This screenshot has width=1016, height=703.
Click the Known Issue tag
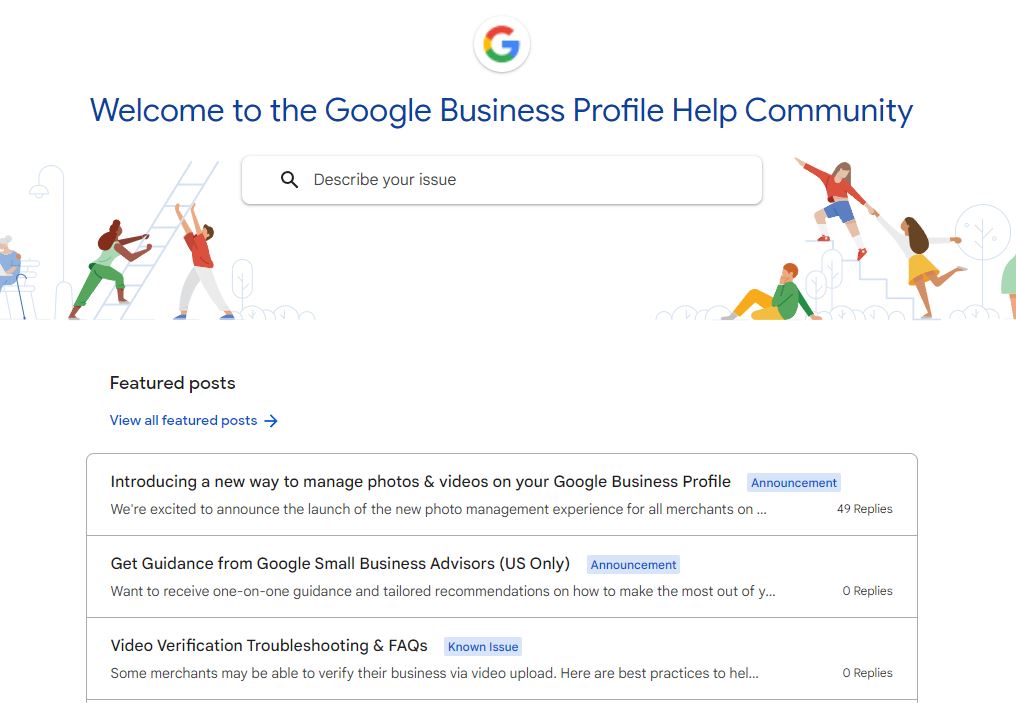click(x=483, y=647)
